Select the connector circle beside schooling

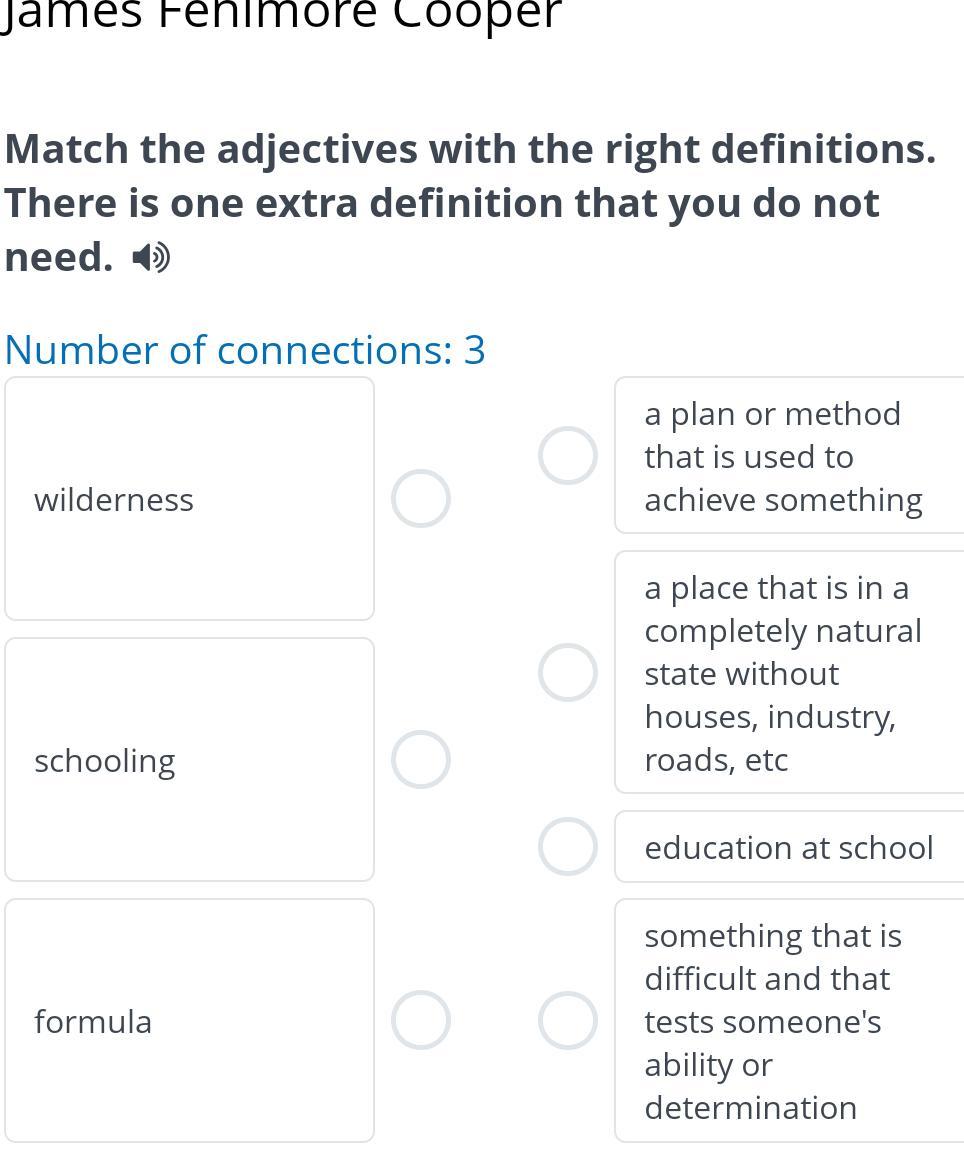coord(420,760)
